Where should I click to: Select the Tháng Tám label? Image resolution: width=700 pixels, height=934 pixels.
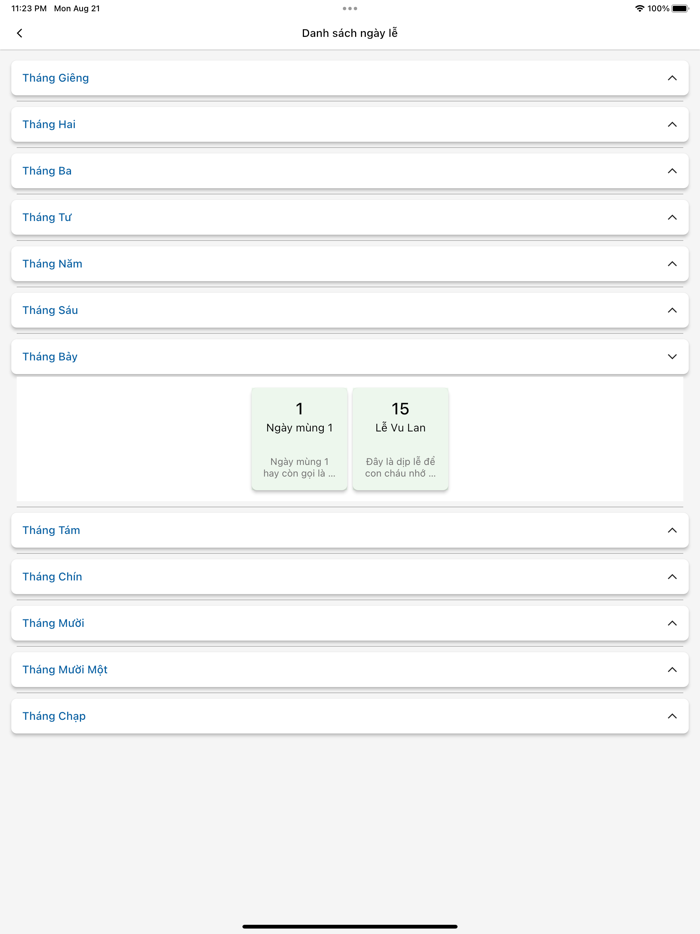pos(51,530)
